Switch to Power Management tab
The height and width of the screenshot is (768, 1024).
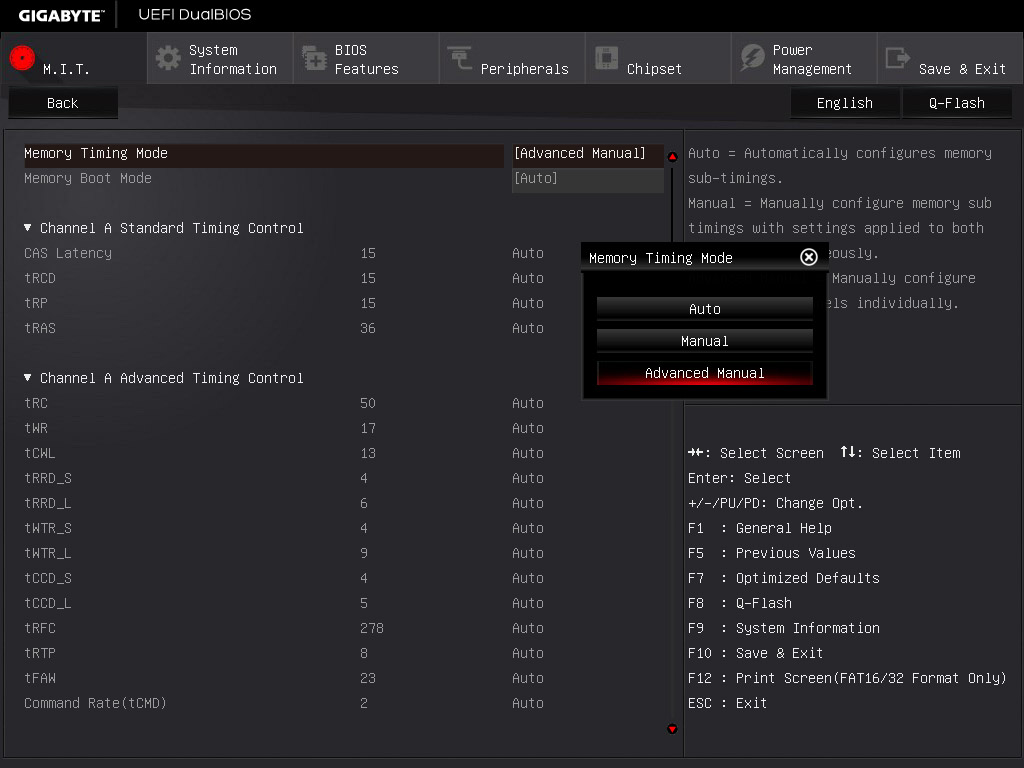point(804,59)
